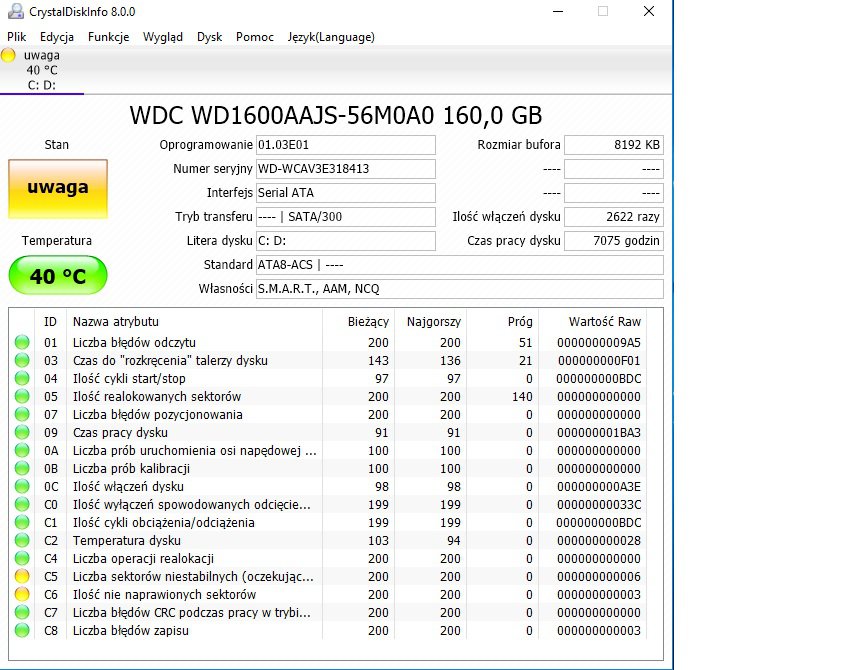This screenshot has height=670, width=864.
Task: Click status circle for attribute C0
Action: 22,504
